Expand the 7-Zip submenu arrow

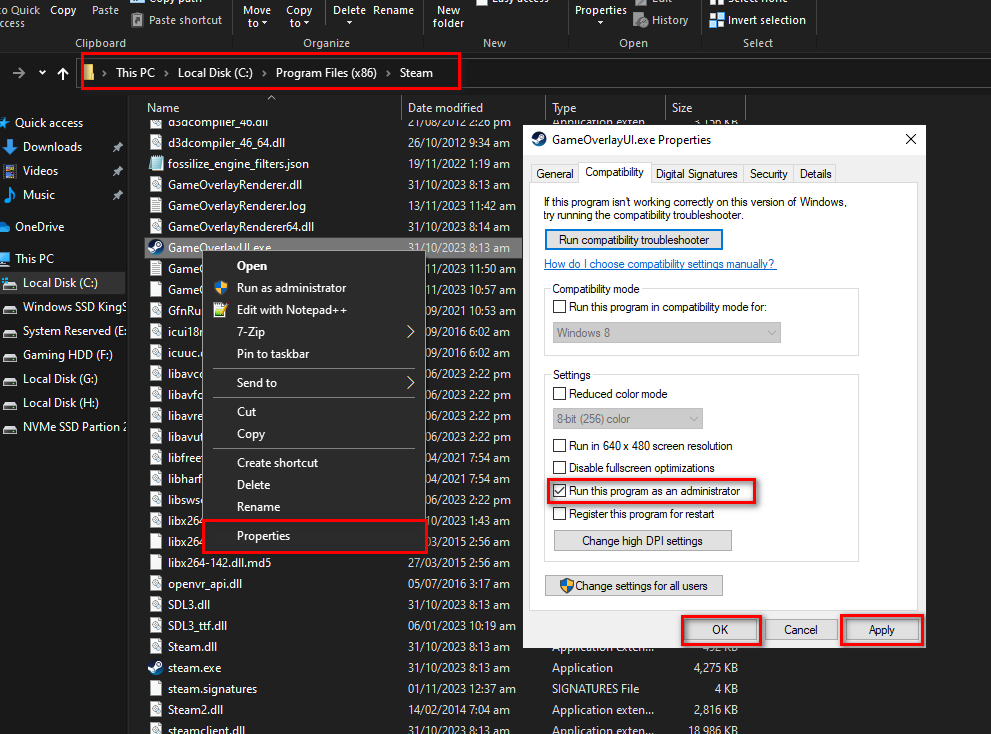click(x=410, y=332)
